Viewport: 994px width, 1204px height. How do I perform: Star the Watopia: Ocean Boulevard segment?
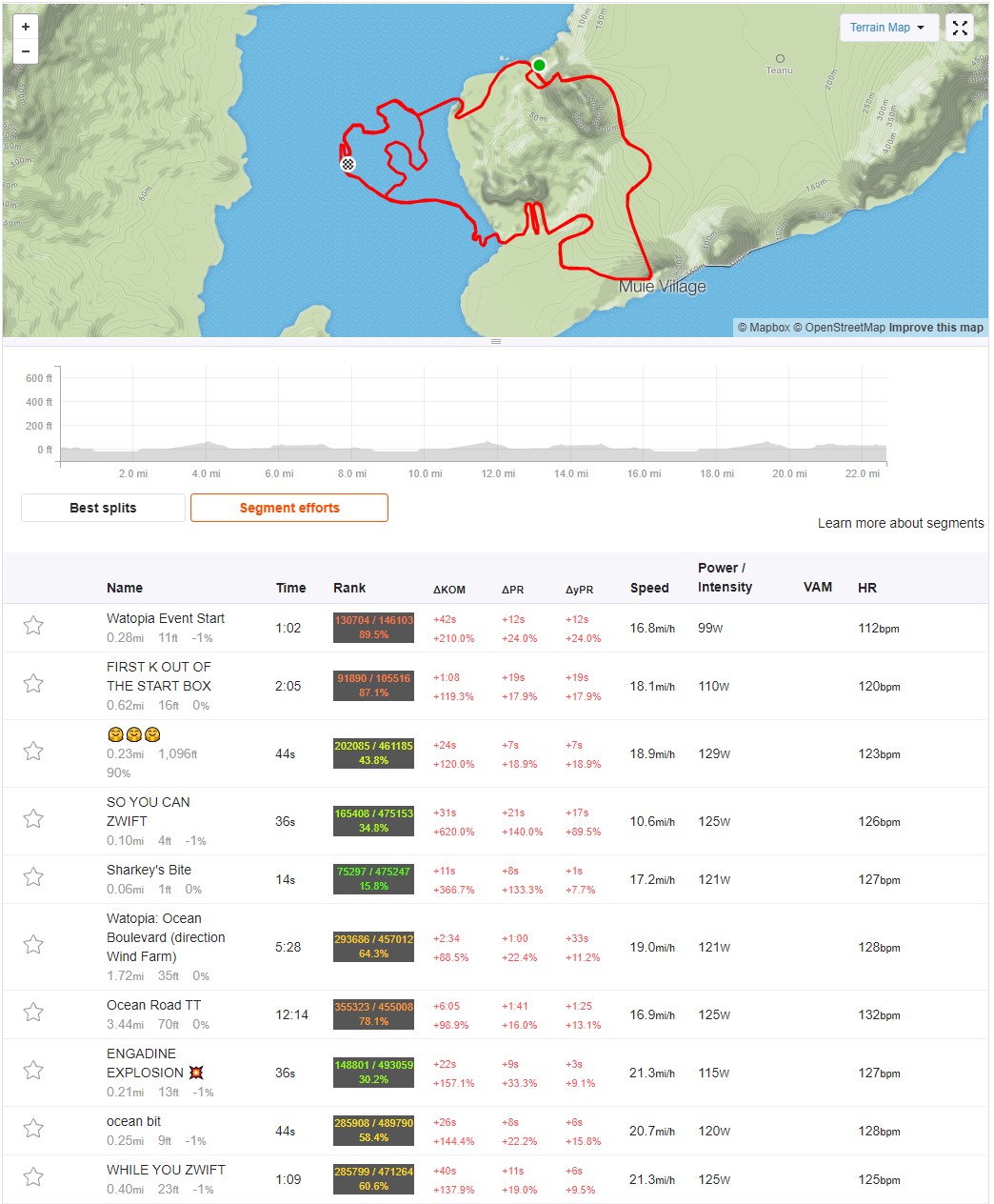tap(33, 945)
